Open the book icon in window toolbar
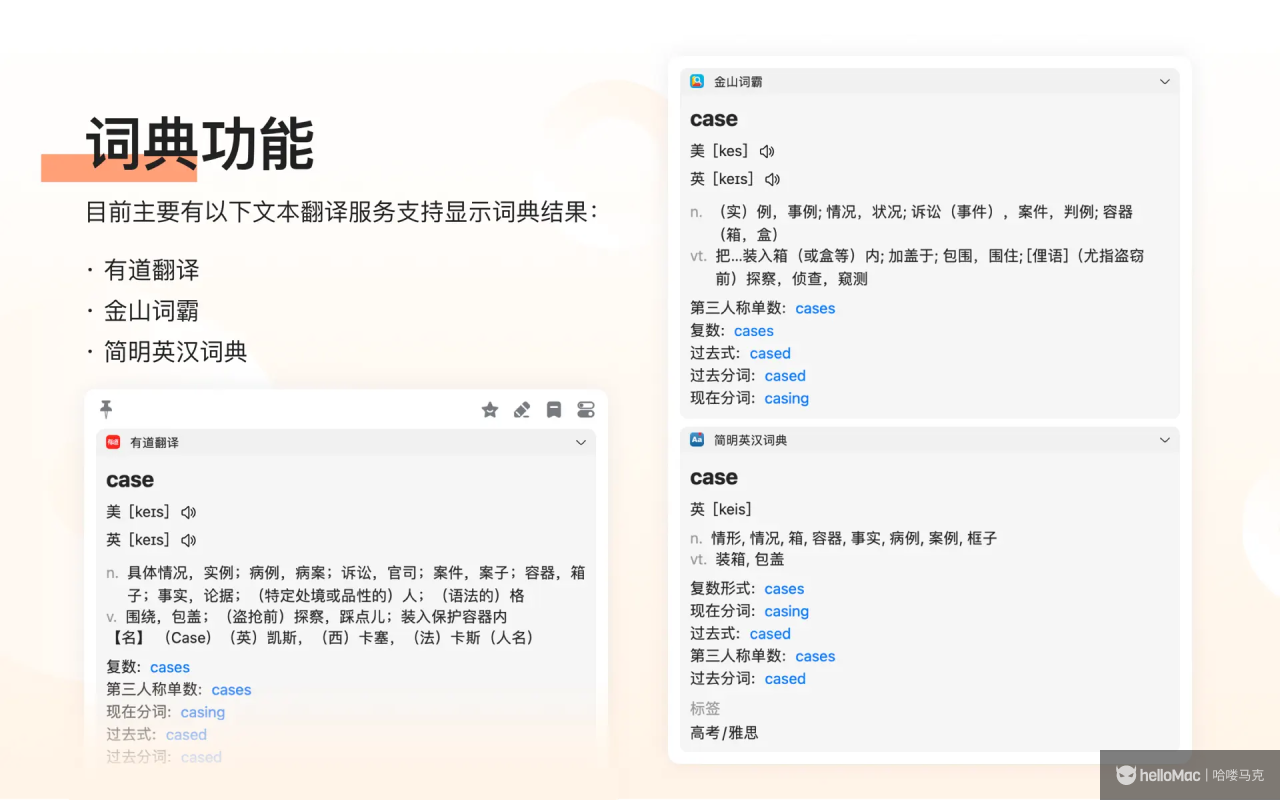 tap(554, 410)
